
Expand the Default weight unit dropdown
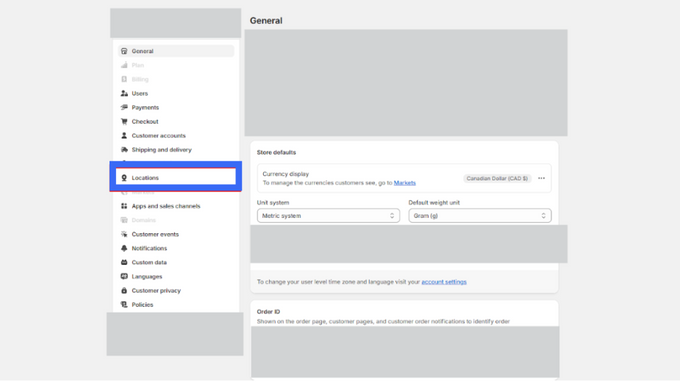pyautogui.click(x=480, y=215)
